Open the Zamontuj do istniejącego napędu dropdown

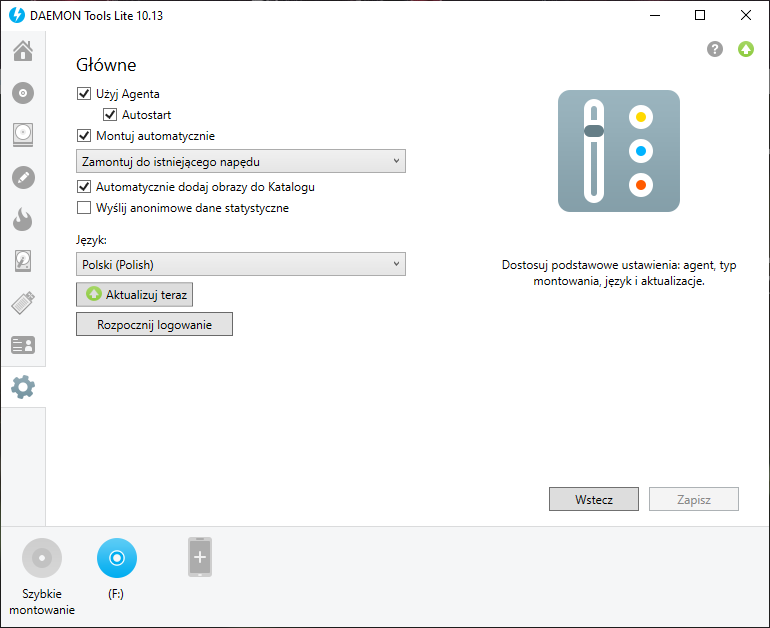[x=241, y=161]
